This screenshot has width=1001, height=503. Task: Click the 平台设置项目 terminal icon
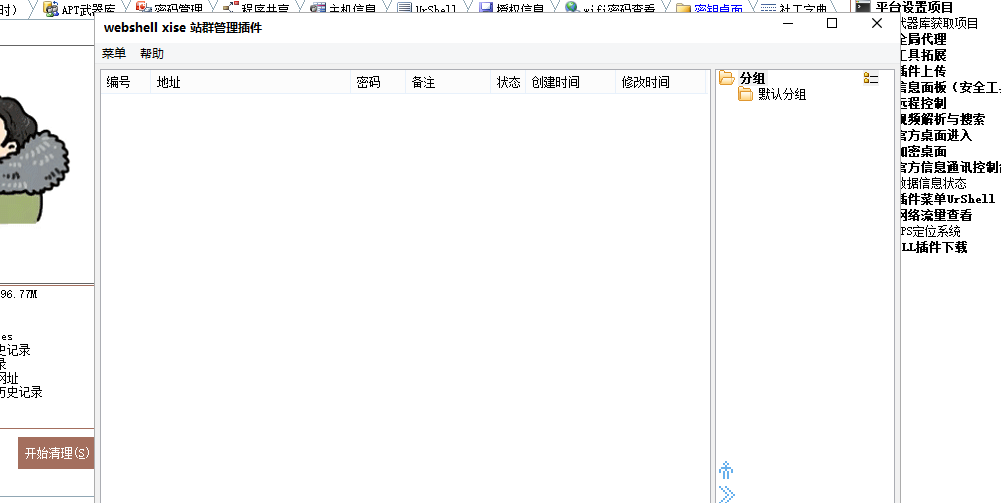click(862, 7)
